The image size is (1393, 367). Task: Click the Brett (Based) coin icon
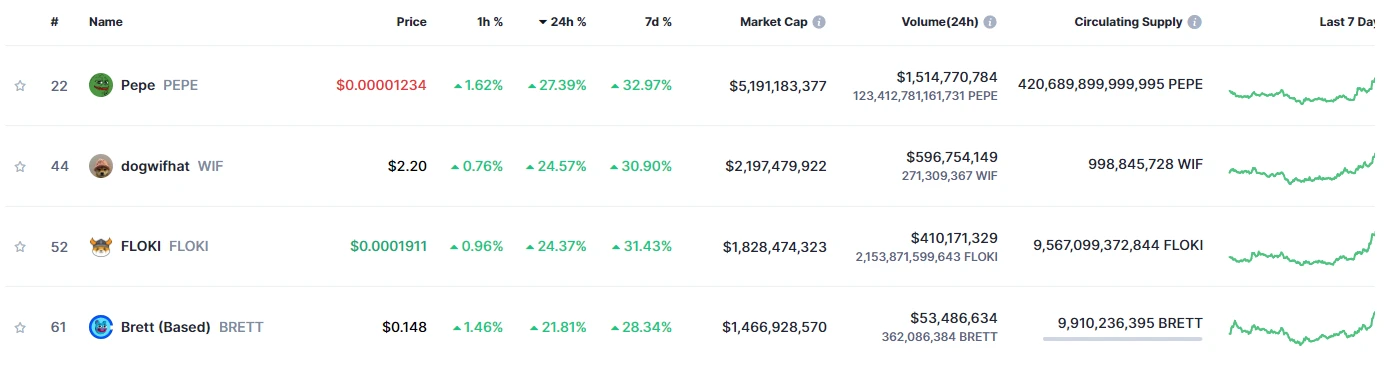click(100, 326)
